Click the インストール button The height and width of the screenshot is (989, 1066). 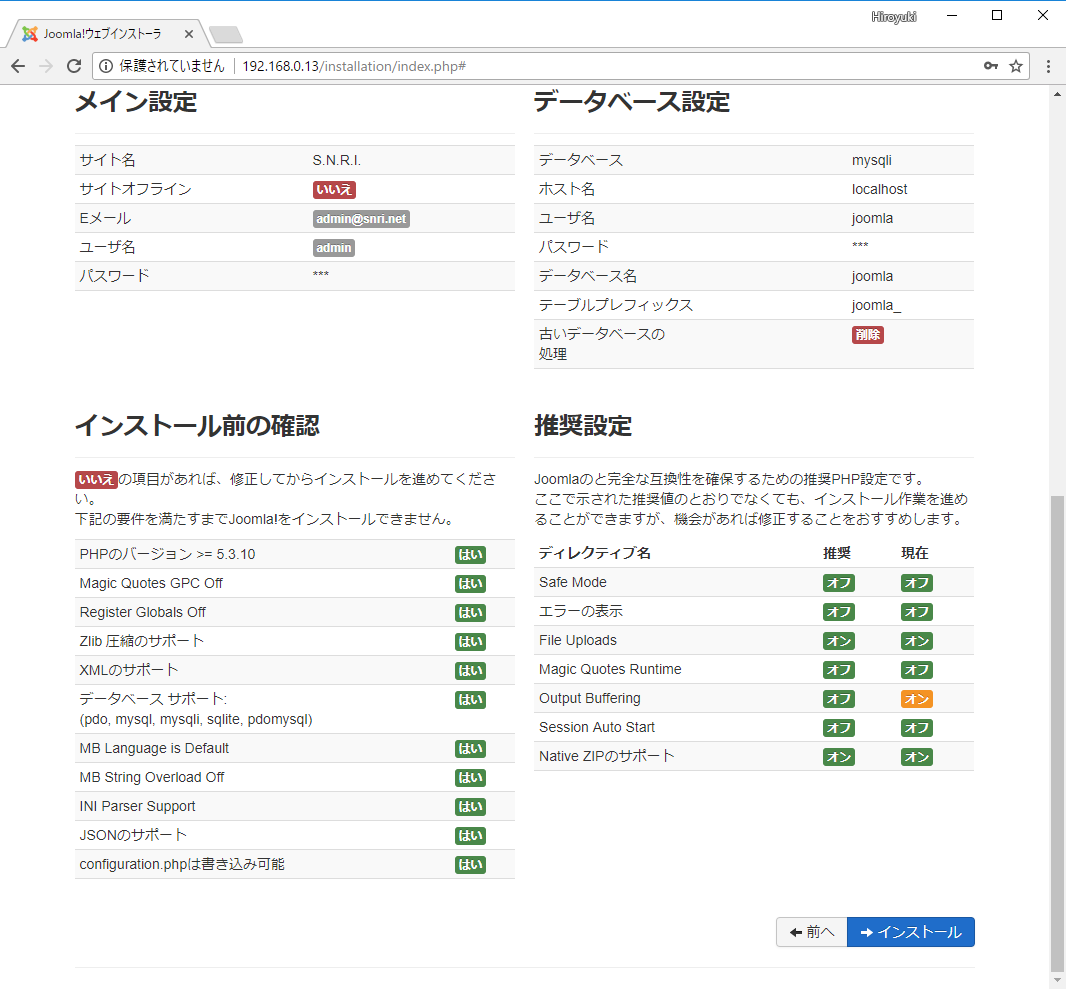click(910, 932)
